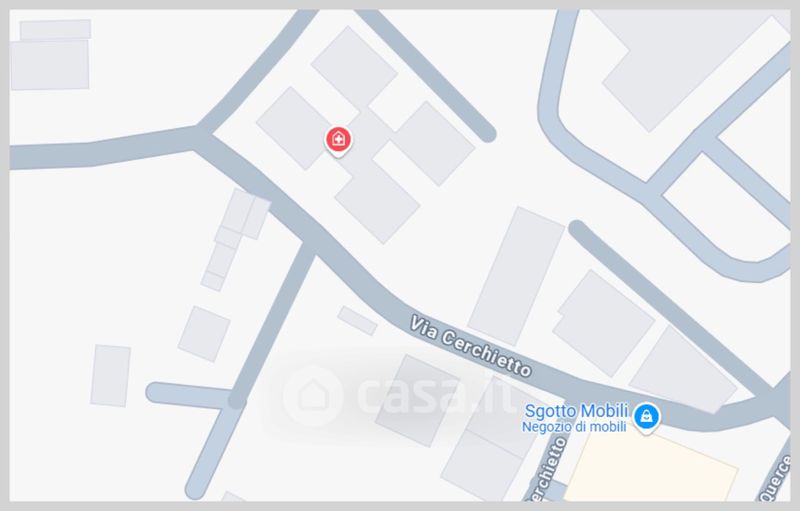Select the short horizontal dead-end road at lower left

191,395
